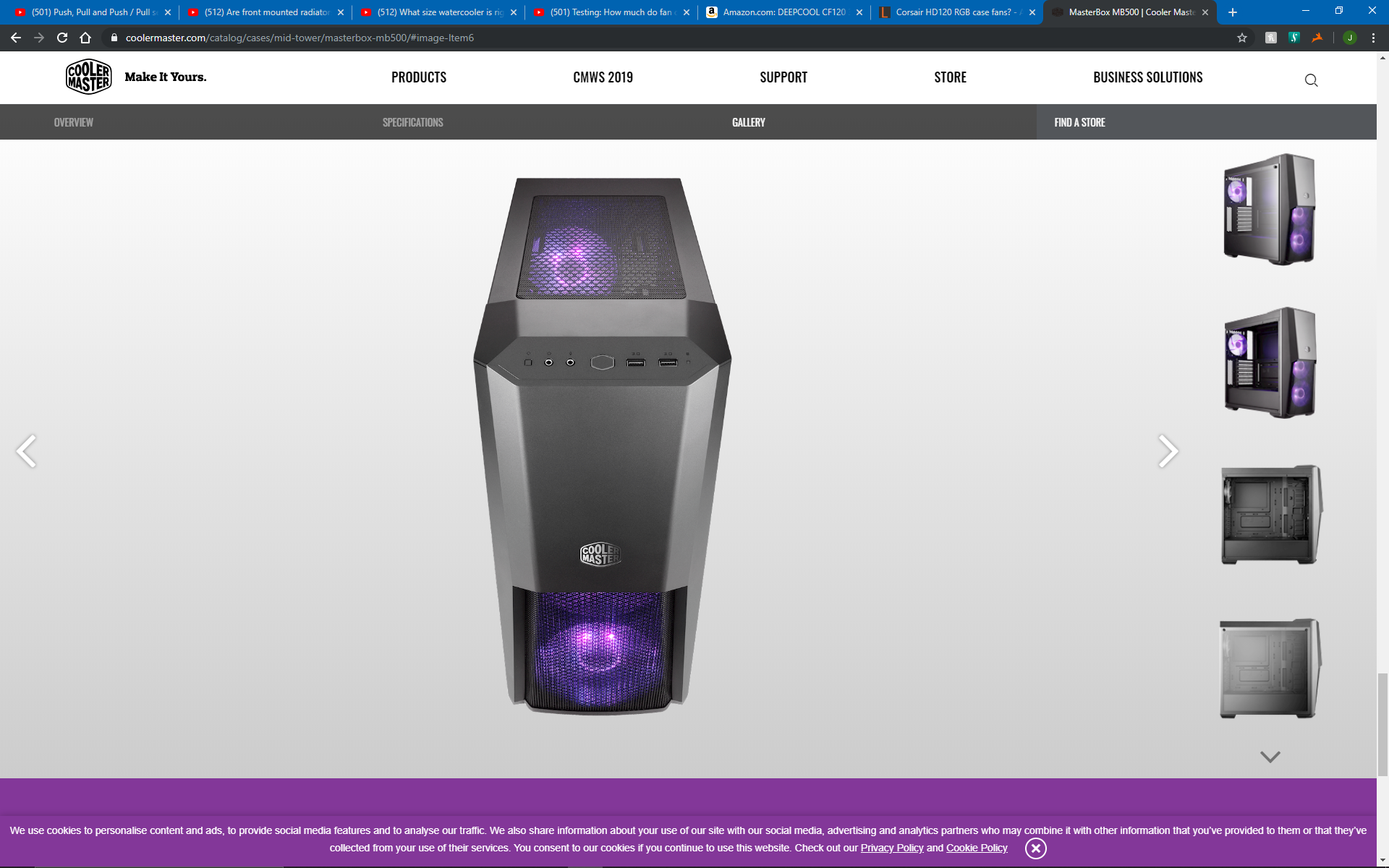The height and width of the screenshot is (868, 1389).
Task: Click the FIND A STORE button
Action: [x=1207, y=122]
